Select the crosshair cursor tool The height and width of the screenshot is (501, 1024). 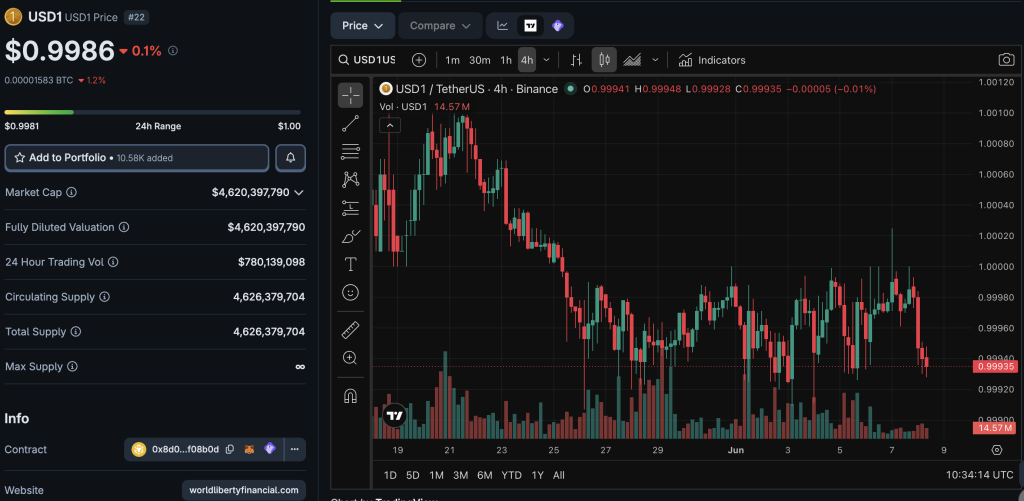click(x=351, y=95)
